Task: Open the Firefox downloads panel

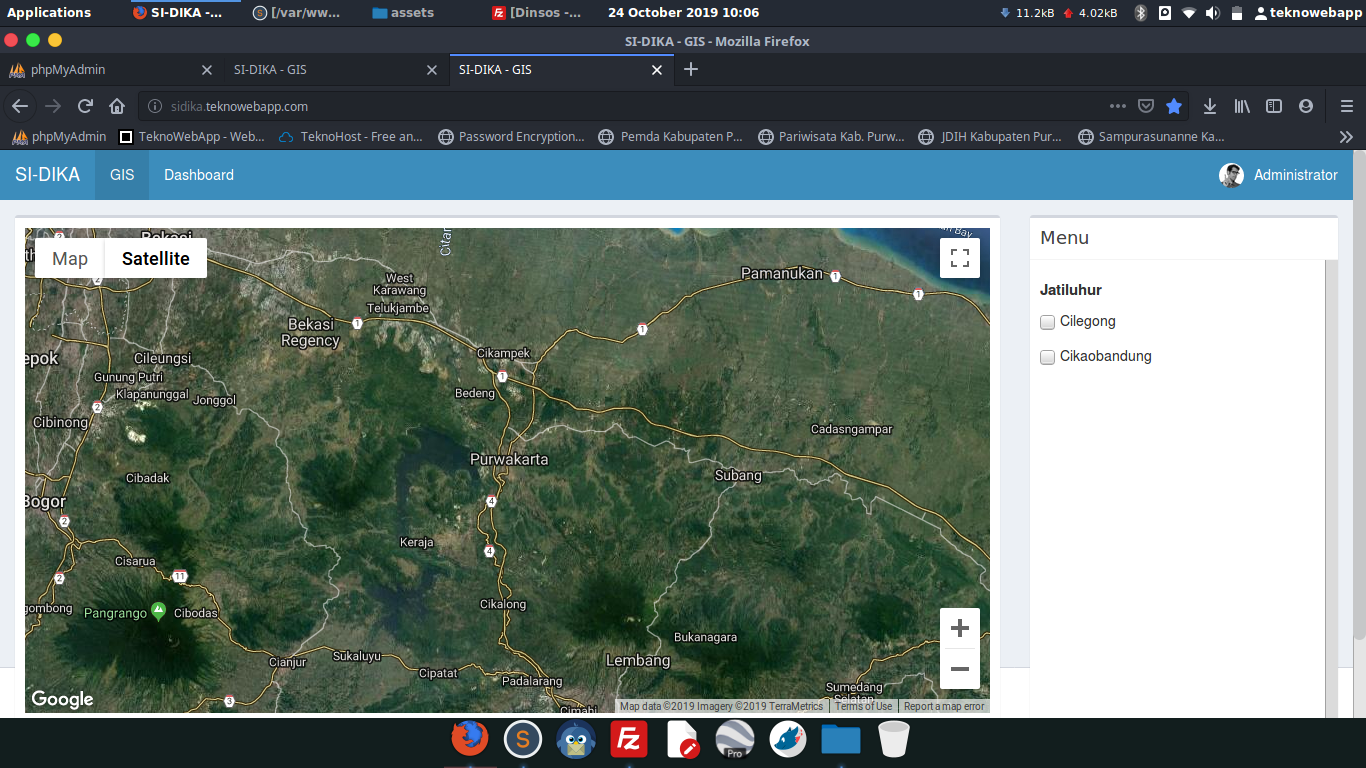Action: click(1210, 106)
